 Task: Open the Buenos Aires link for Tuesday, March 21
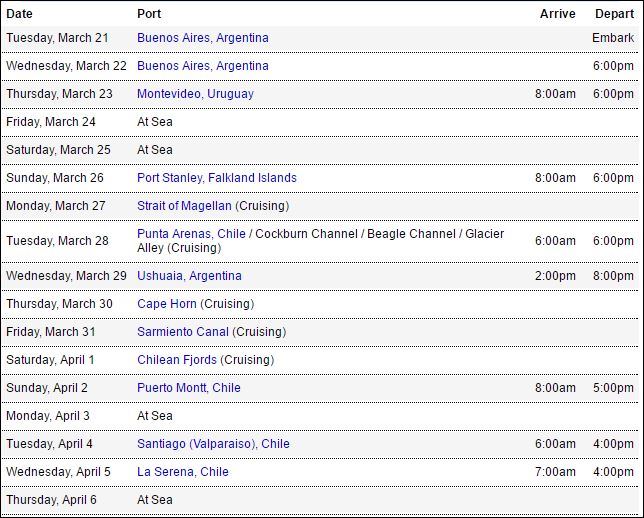pos(202,38)
